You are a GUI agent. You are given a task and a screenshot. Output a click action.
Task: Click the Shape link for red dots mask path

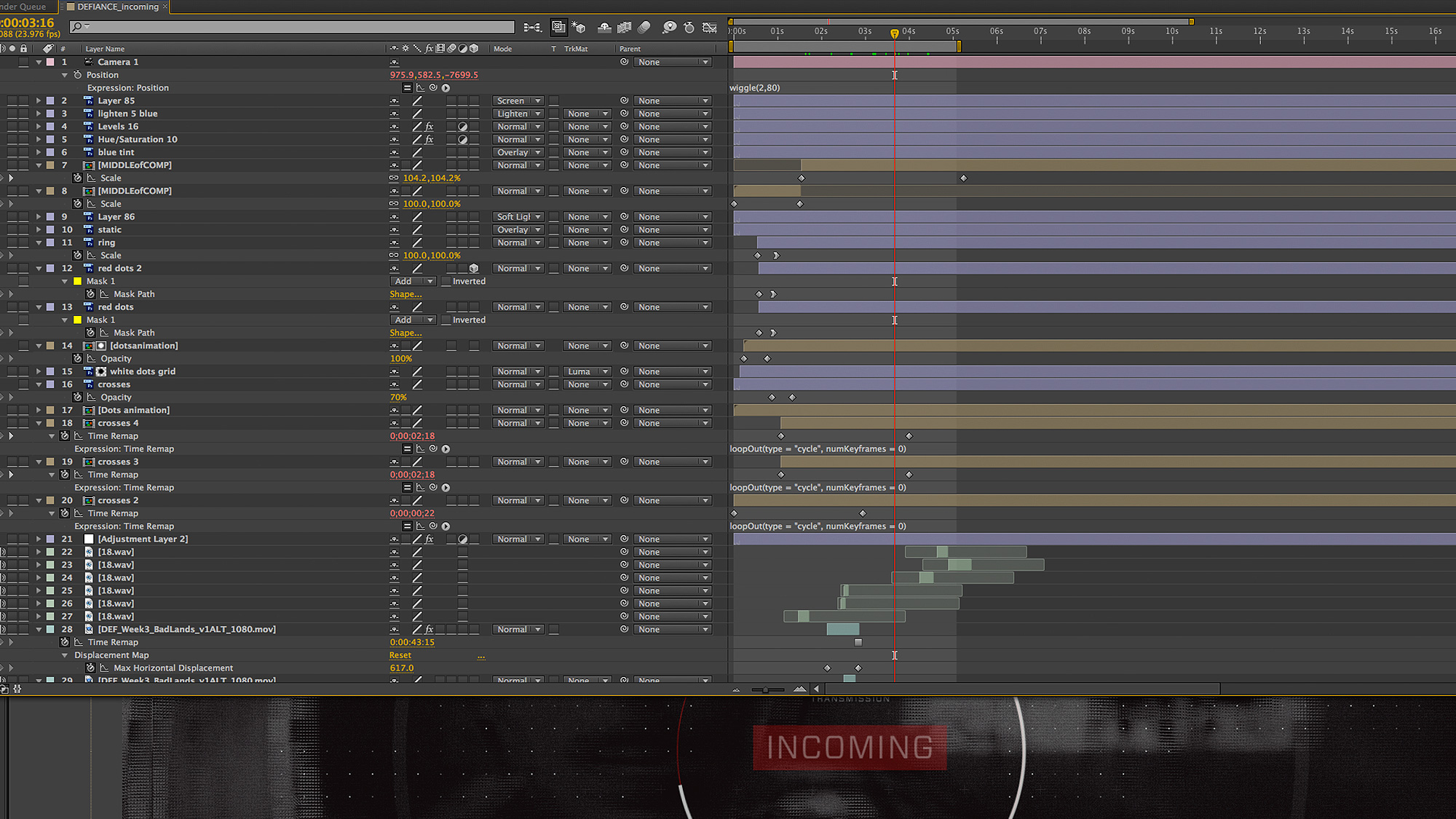tap(405, 333)
